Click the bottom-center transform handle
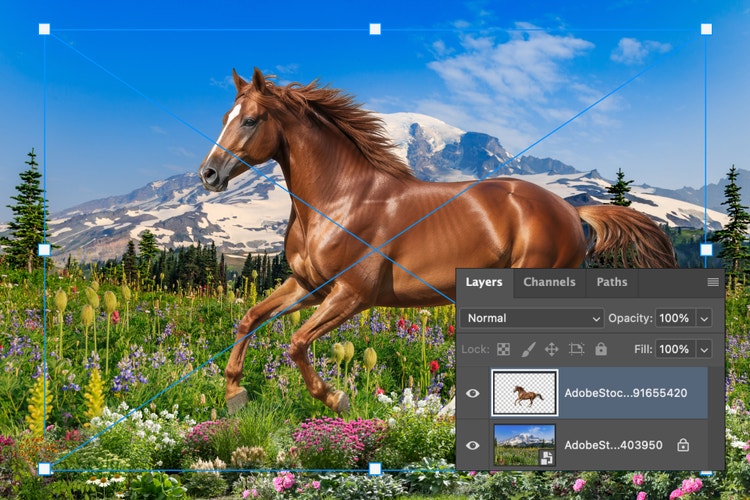 coord(375,468)
